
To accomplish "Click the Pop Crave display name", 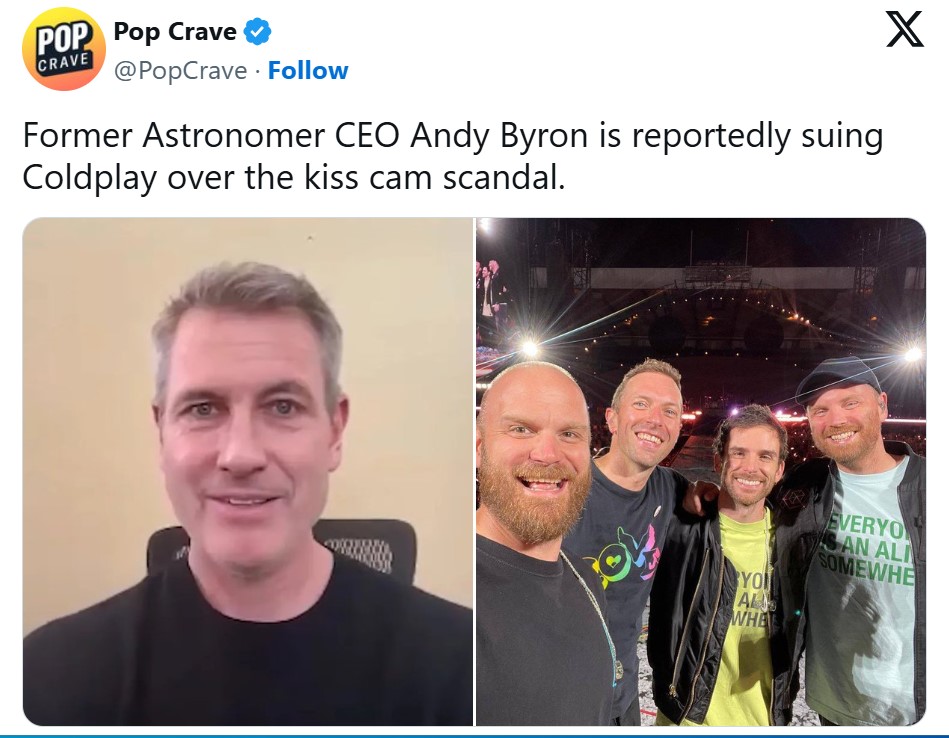I will click(175, 31).
